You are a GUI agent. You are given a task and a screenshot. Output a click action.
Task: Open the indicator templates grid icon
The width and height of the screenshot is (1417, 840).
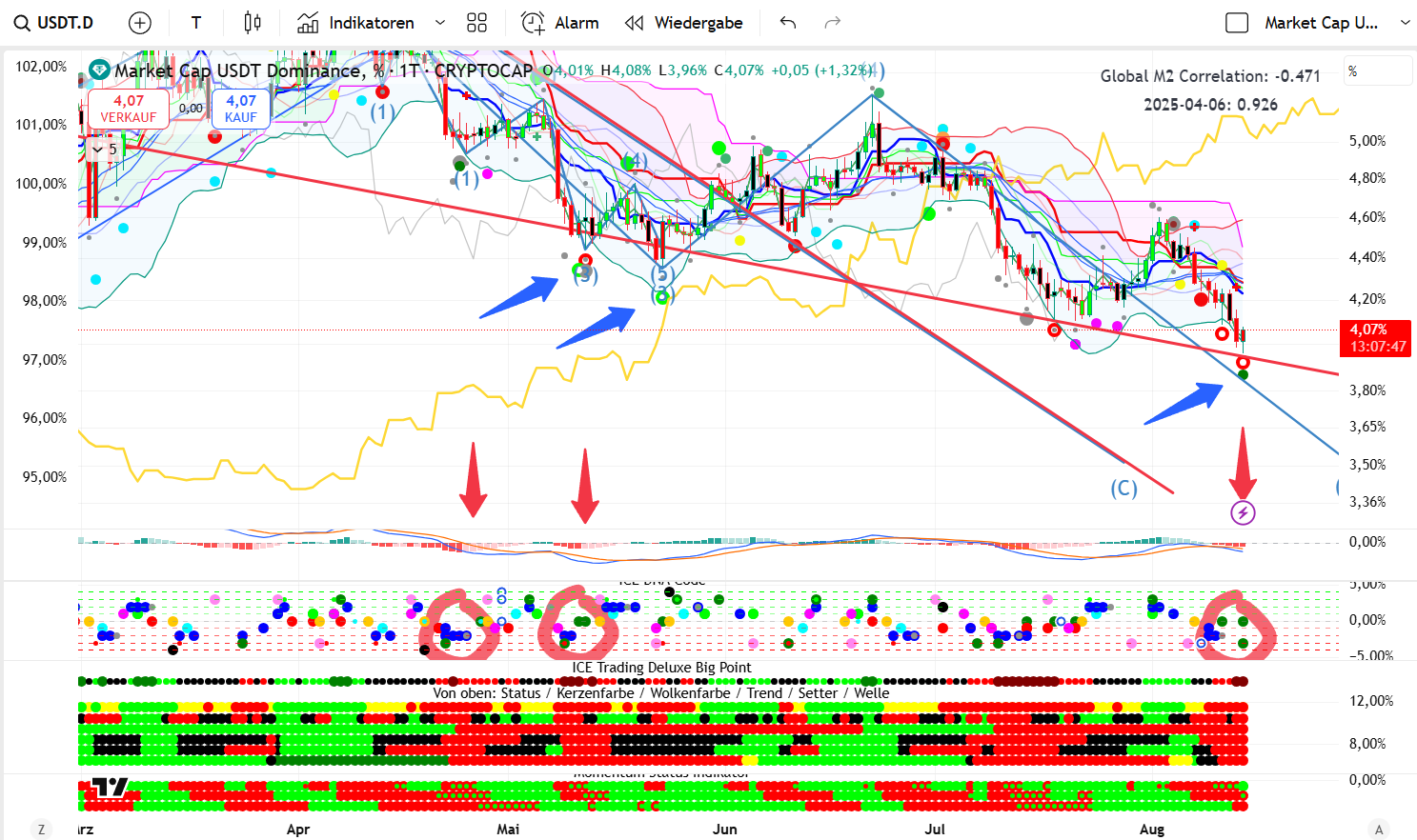tap(477, 23)
